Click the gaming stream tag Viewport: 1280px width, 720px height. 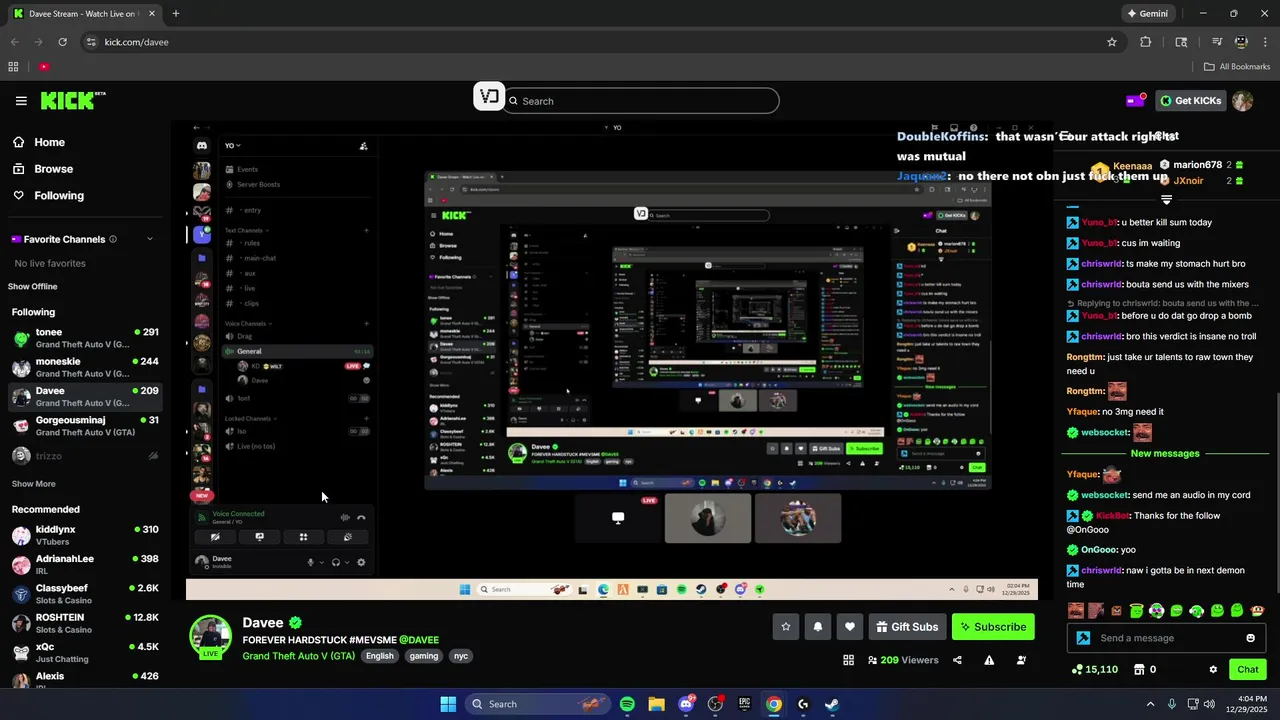(x=424, y=656)
